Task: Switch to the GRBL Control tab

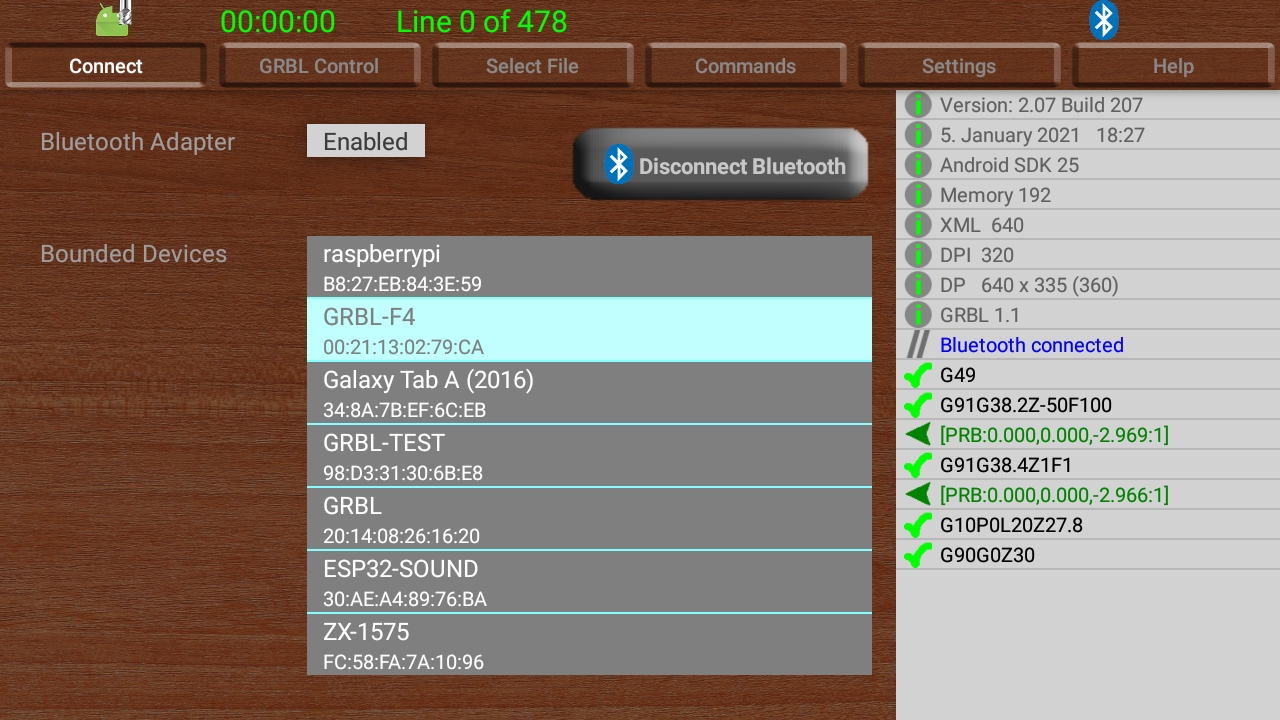Action: 319,66
